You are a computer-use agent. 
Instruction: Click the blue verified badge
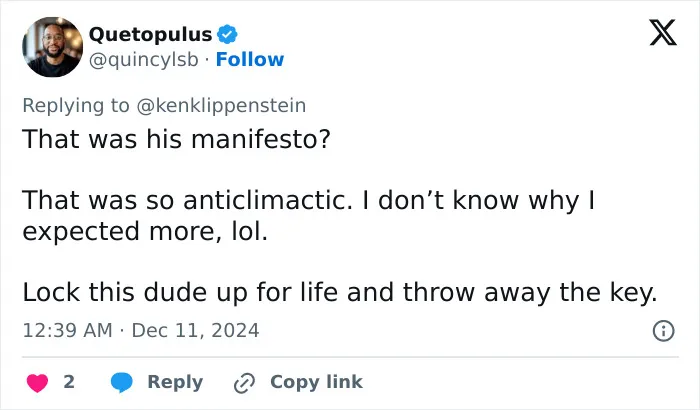tap(227, 34)
